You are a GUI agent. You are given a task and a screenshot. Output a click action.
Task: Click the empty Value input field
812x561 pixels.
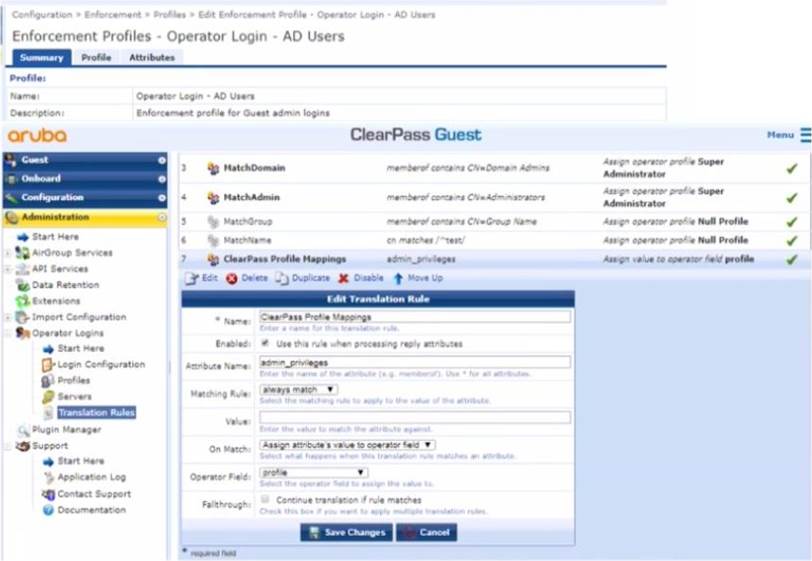point(415,417)
